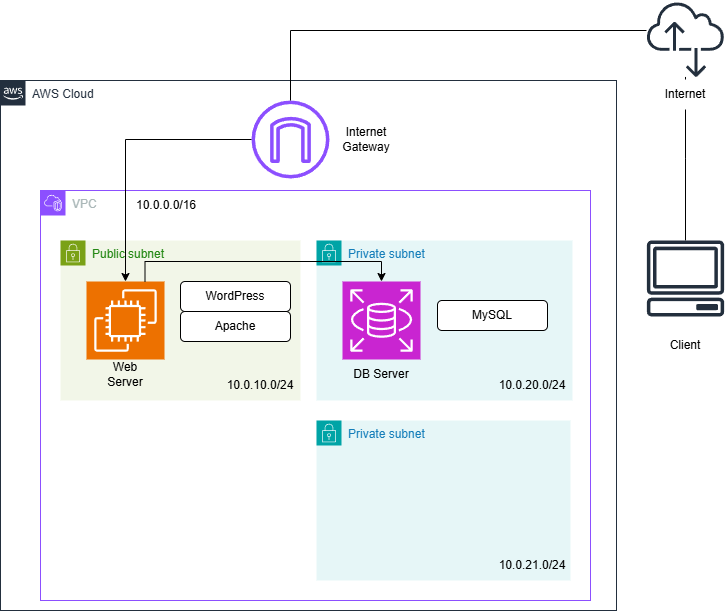
Task: Click the VPC label text
Action: [x=84, y=204]
